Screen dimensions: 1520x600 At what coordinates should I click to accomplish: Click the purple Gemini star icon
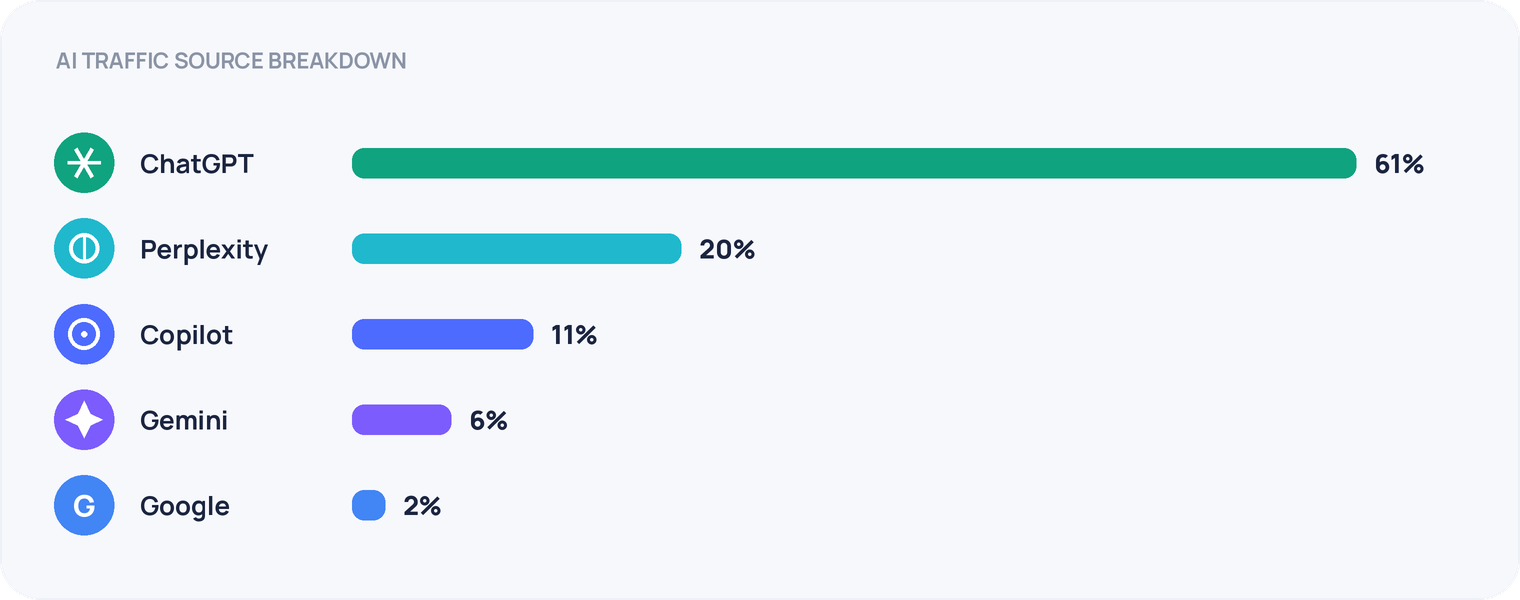(x=84, y=420)
